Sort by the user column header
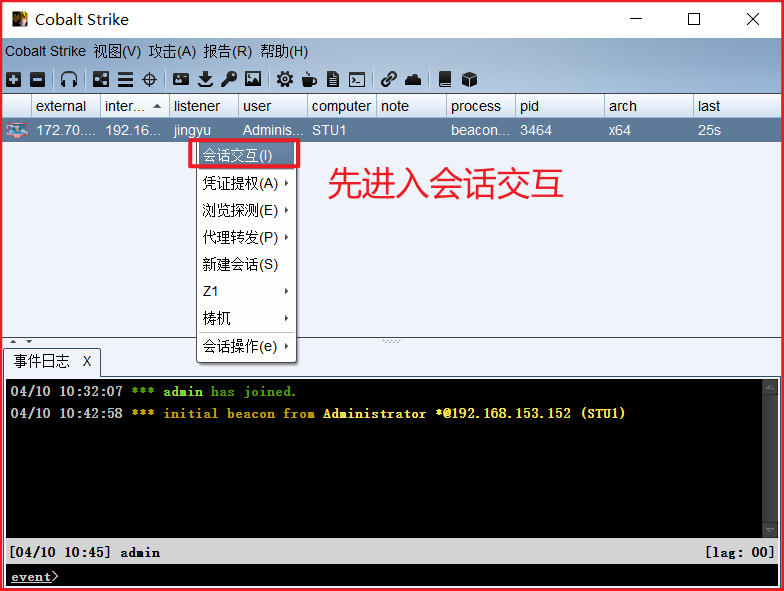Image resolution: width=784 pixels, height=591 pixels. 273,106
